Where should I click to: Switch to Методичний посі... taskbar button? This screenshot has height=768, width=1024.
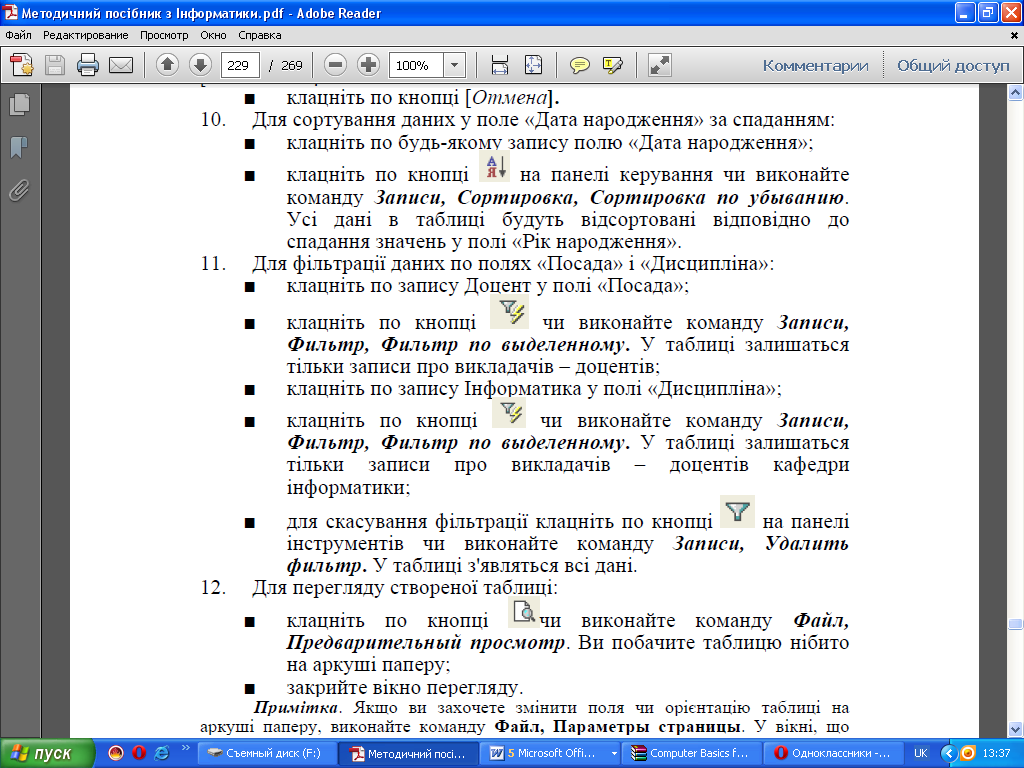[408, 753]
